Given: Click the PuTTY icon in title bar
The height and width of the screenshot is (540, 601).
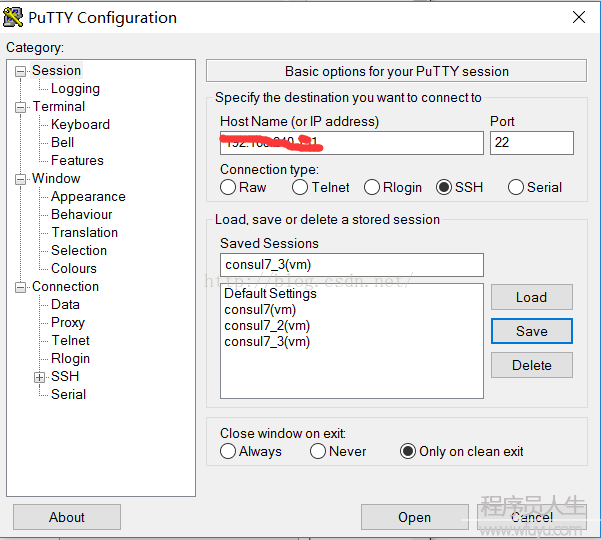Looking at the screenshot, I should 13,18.
